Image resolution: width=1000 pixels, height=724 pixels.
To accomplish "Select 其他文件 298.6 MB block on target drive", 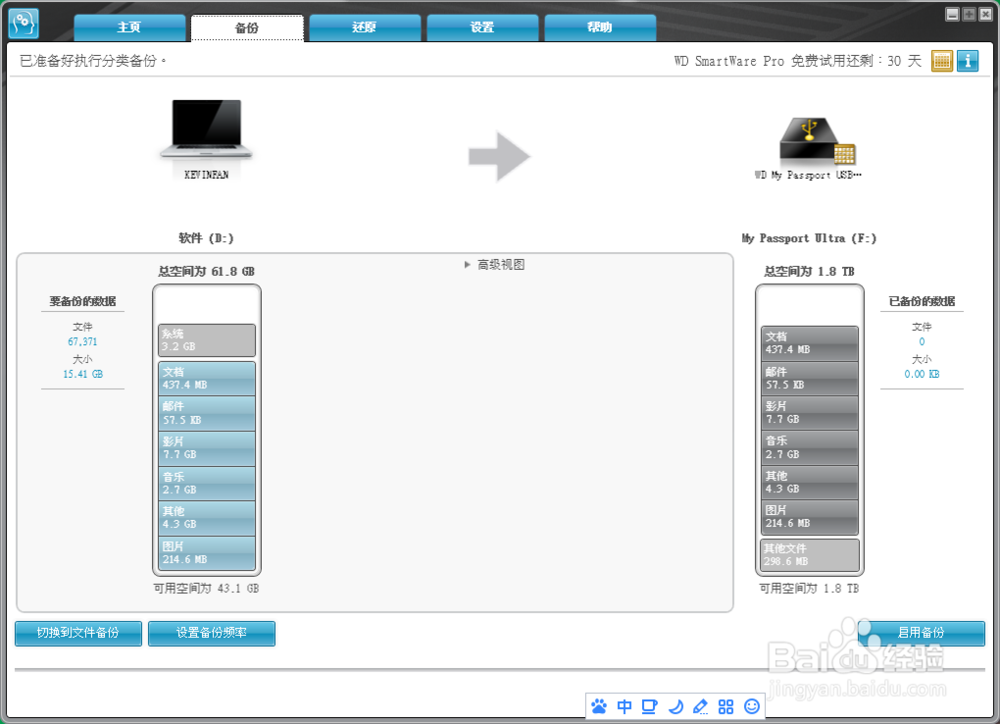I will pos(810,555).
